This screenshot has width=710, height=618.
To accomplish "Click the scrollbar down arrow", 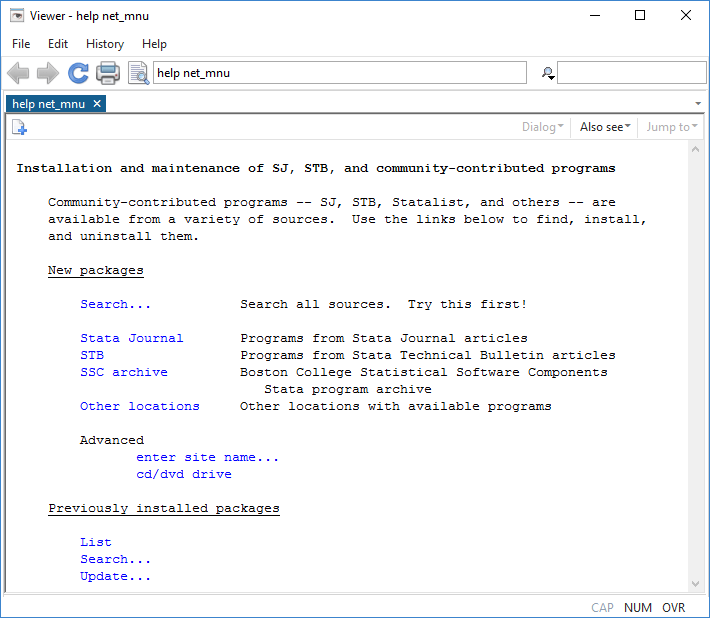I will coord(696,584).
